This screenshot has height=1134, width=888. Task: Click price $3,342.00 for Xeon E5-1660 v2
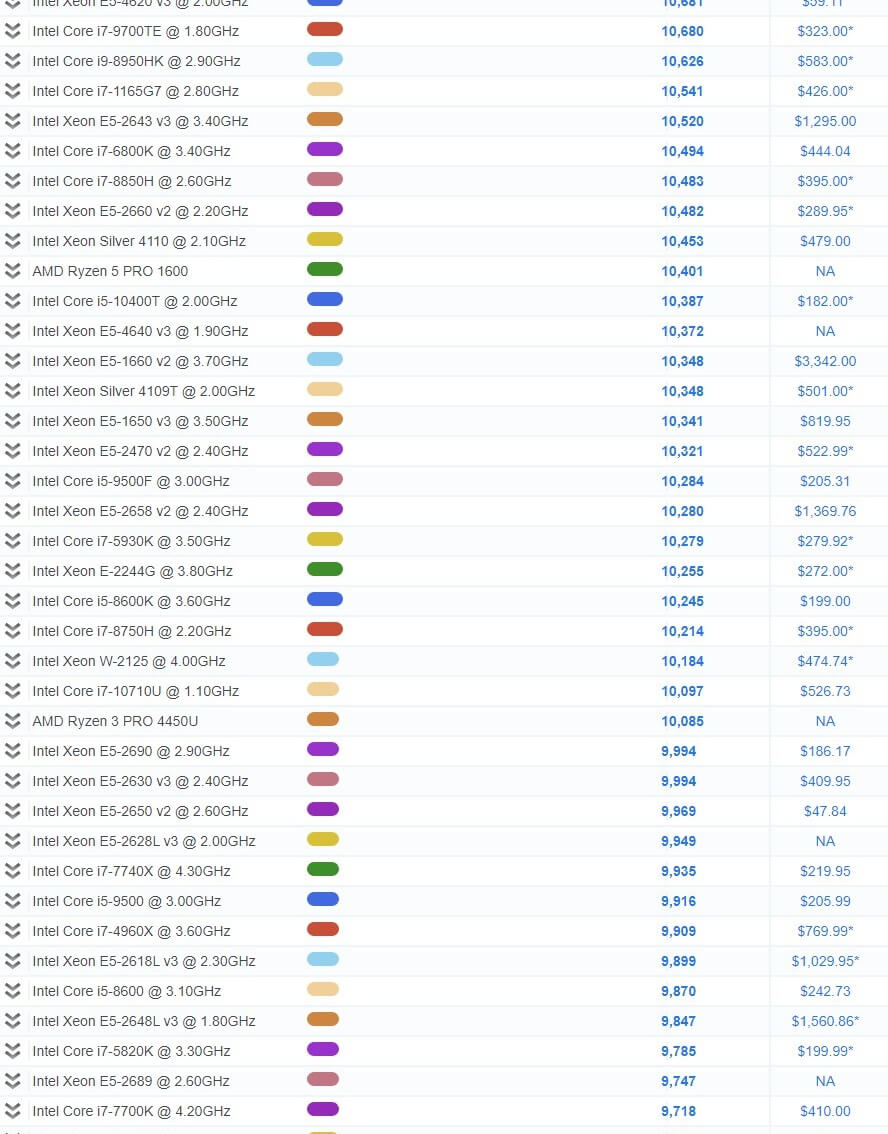[x=825, y=361]
